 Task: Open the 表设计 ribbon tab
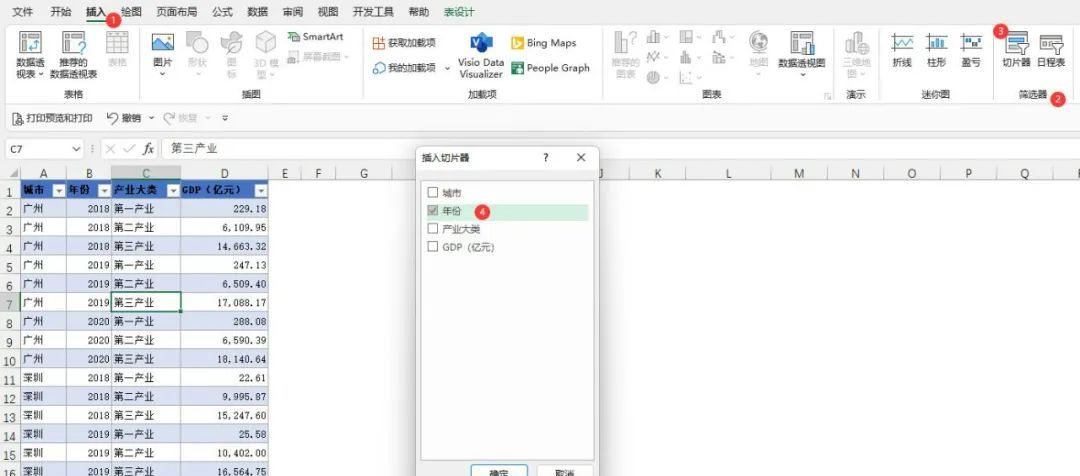pos(459,12)
